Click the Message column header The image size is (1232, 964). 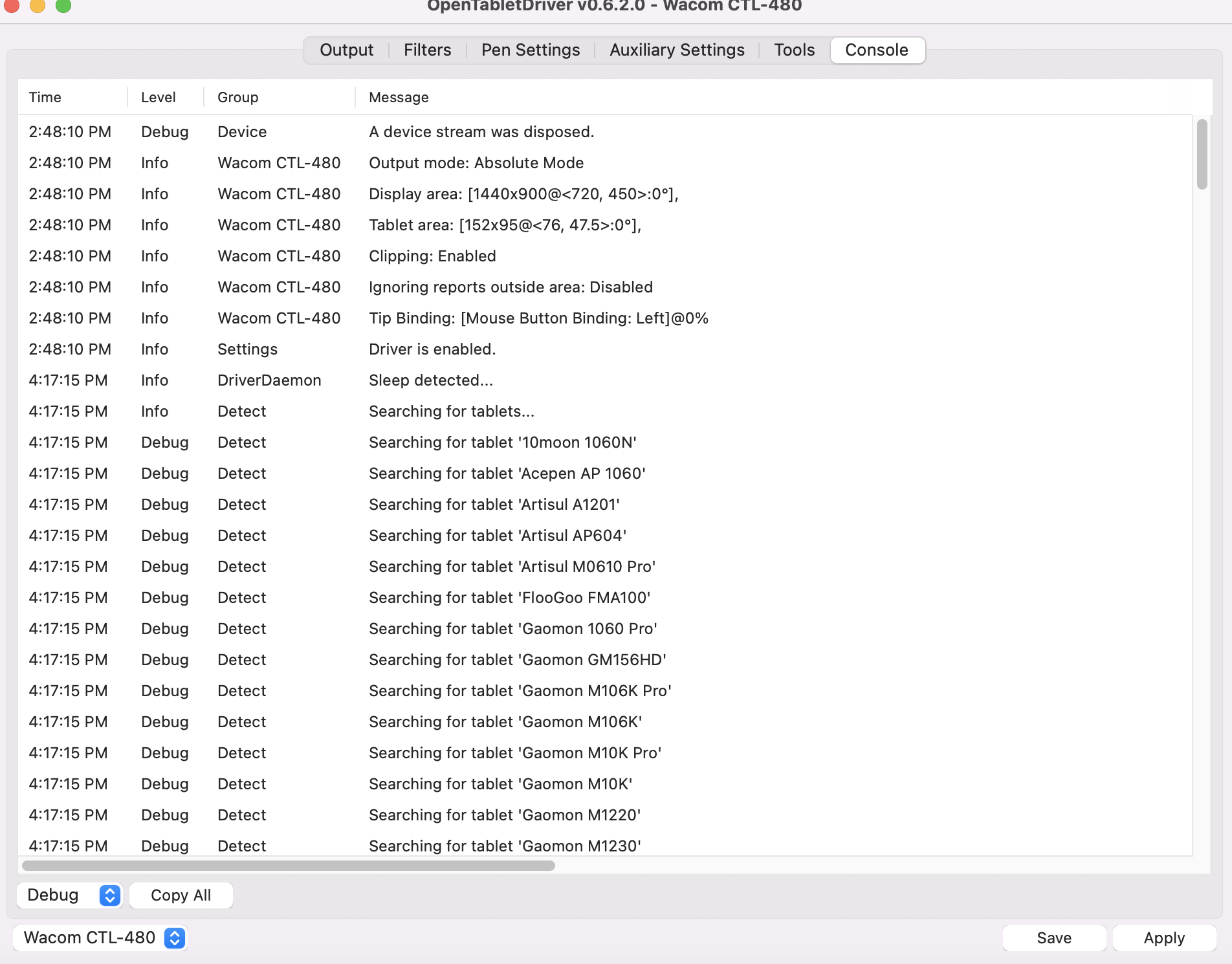pyautogui.click(x=398, y=97)
